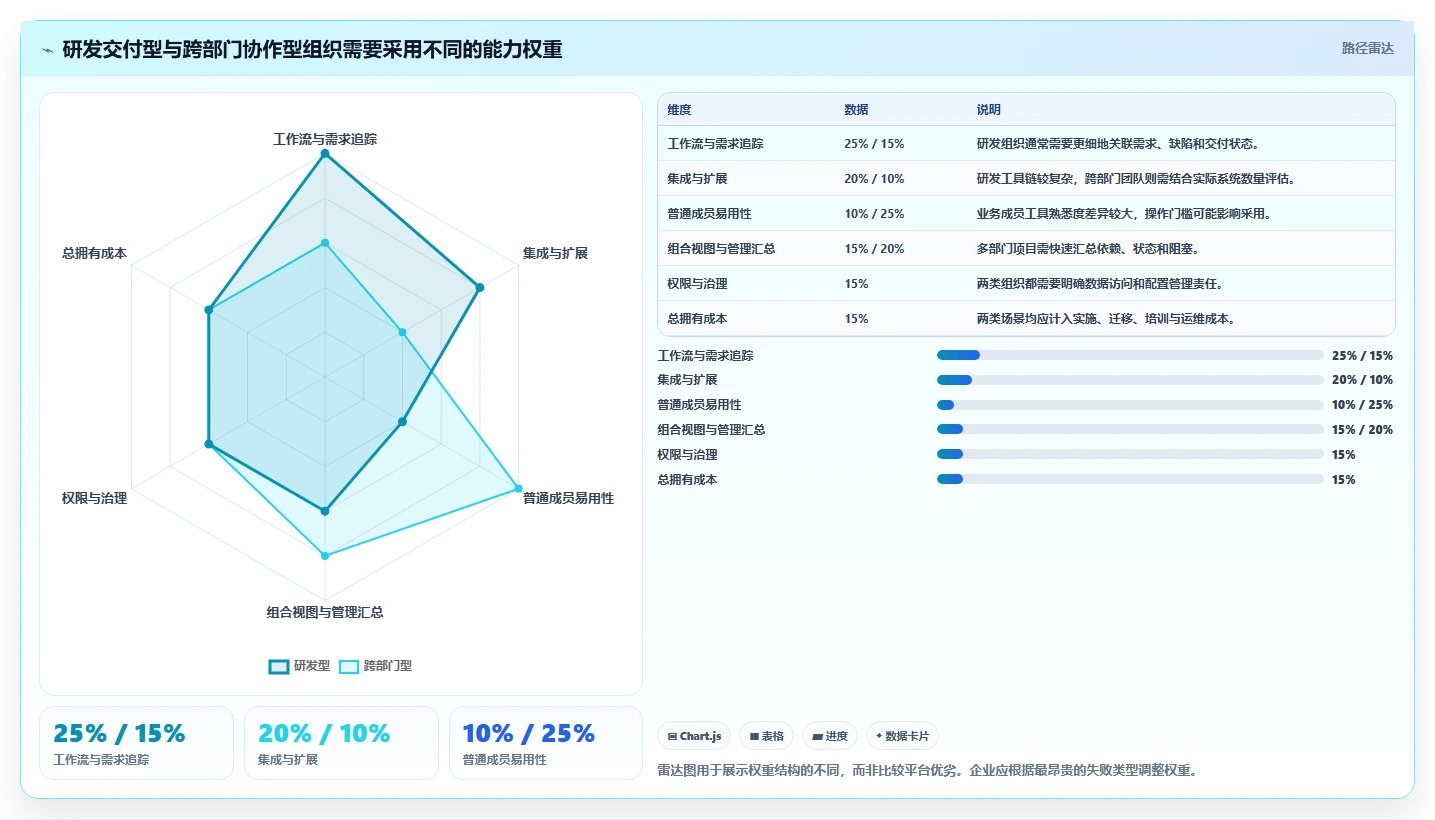Select 组合视图与管理汇总 cell in the table
The height and width of the screenshot is (820, 1435).
(721, 248)
